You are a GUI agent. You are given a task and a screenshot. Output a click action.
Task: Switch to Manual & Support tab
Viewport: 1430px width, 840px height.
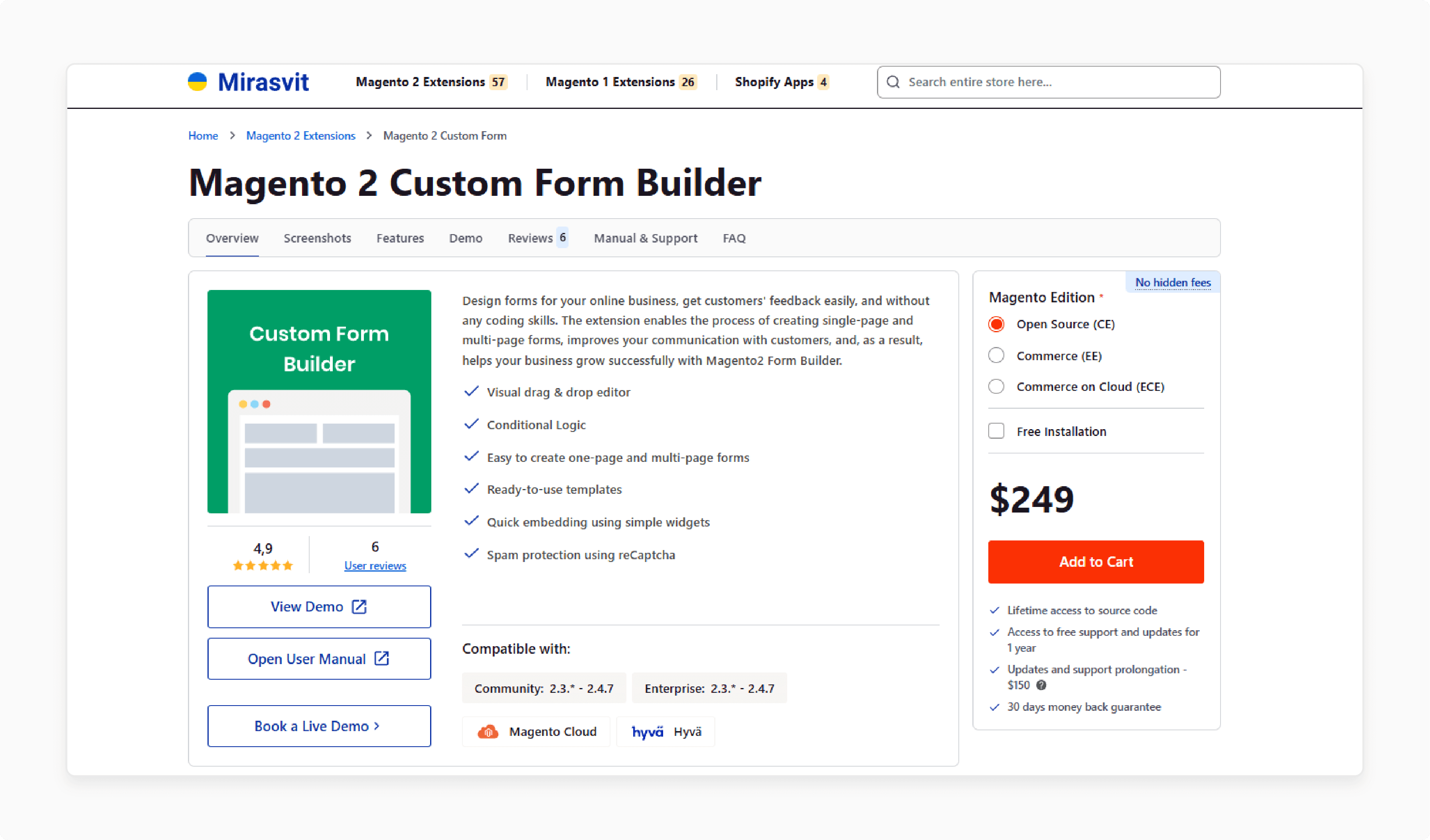[x=646, y=238]
